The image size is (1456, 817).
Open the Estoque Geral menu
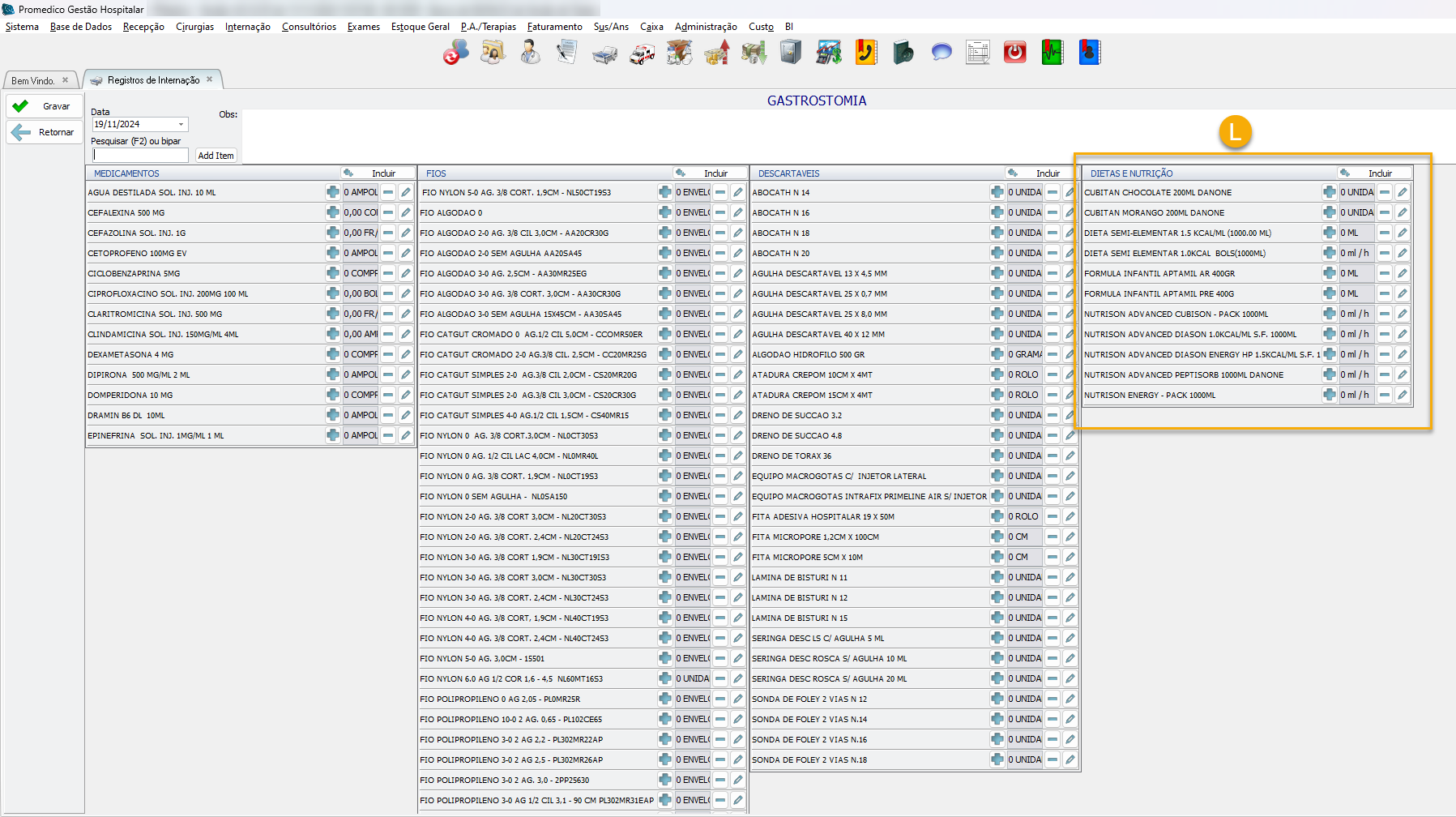click(x=420, y=27)
